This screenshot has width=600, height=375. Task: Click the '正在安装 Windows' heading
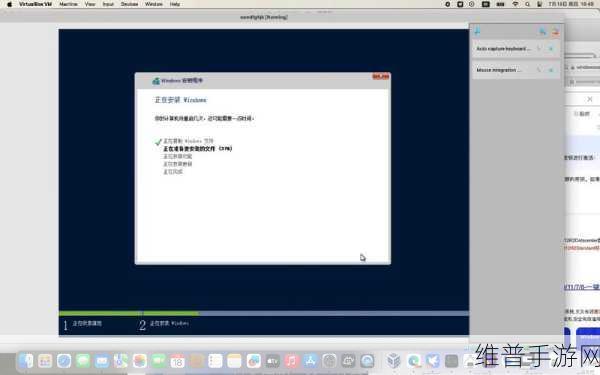point(180,100)
